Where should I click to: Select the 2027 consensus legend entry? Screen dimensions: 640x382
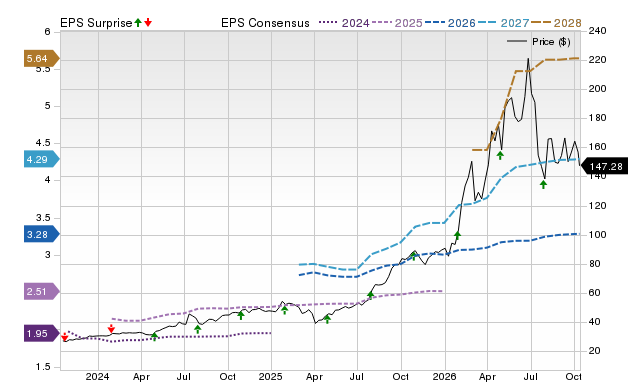pos(503,23)
